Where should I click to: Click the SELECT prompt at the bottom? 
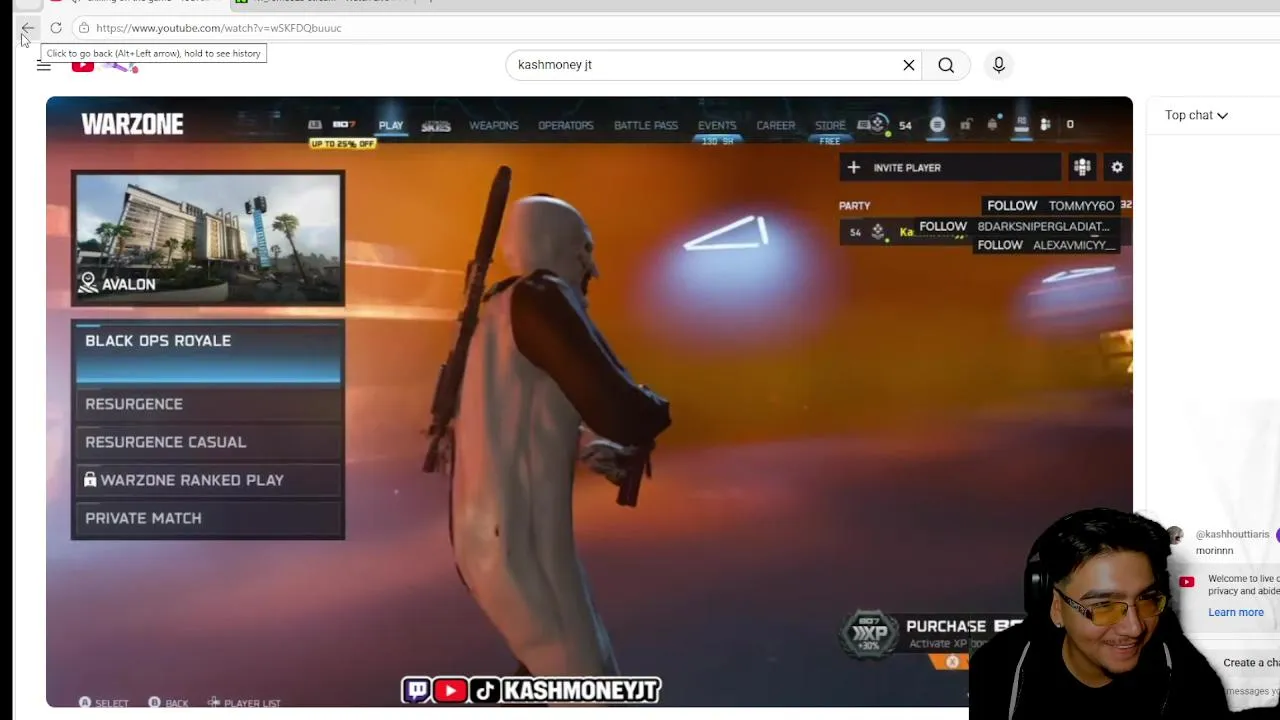point(104,703)
